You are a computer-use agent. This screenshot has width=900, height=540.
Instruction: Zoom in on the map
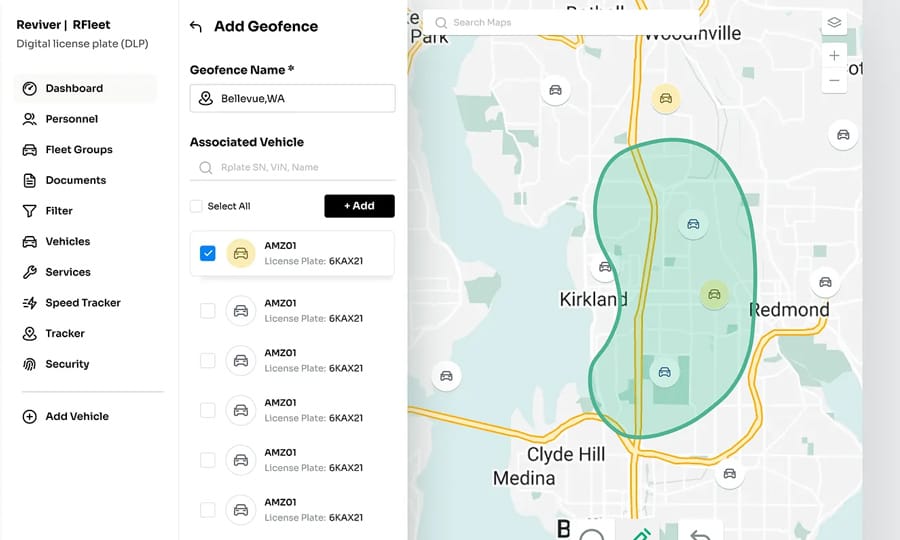click(834, 56)
